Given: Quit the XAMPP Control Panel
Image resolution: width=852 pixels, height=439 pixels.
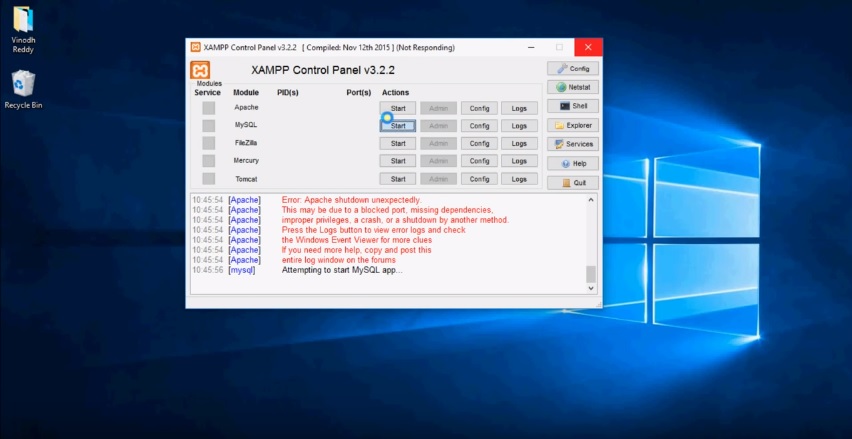Looking at the screenshot, I should click(573, 183).
